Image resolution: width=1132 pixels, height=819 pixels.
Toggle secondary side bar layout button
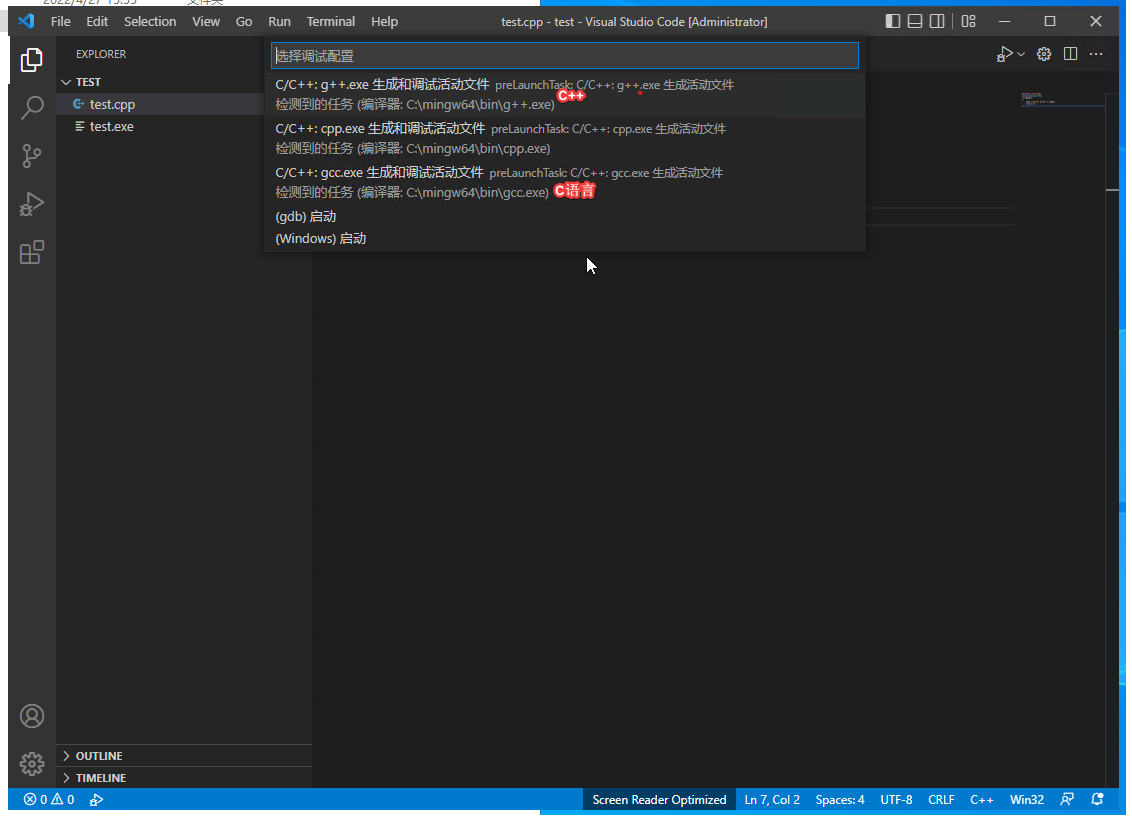pyautogui.click(x=937, y=21)
